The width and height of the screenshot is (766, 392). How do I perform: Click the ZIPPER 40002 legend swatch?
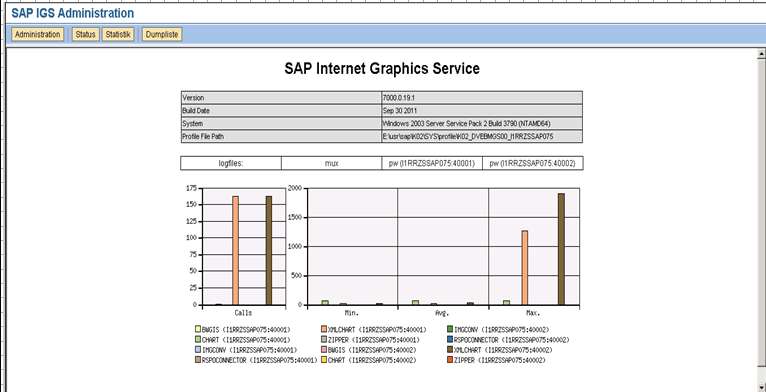[450, 360]
